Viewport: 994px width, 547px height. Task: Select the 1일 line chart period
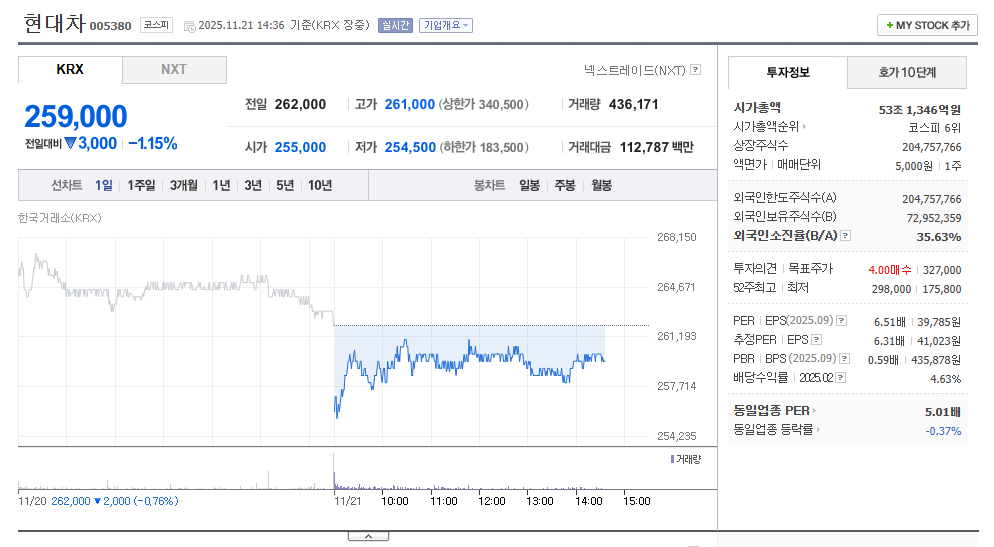[x=104, y=186]
